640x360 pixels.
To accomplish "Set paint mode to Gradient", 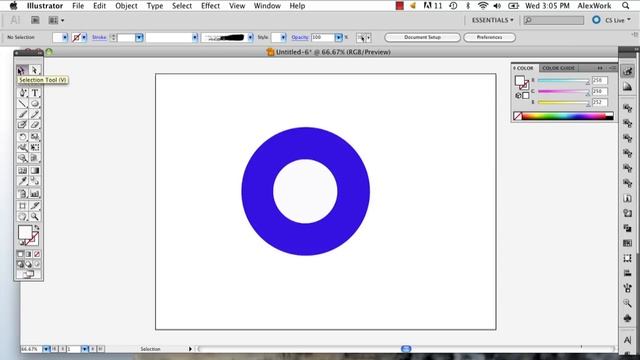I will pyautogui.click(x=29, y=254).
